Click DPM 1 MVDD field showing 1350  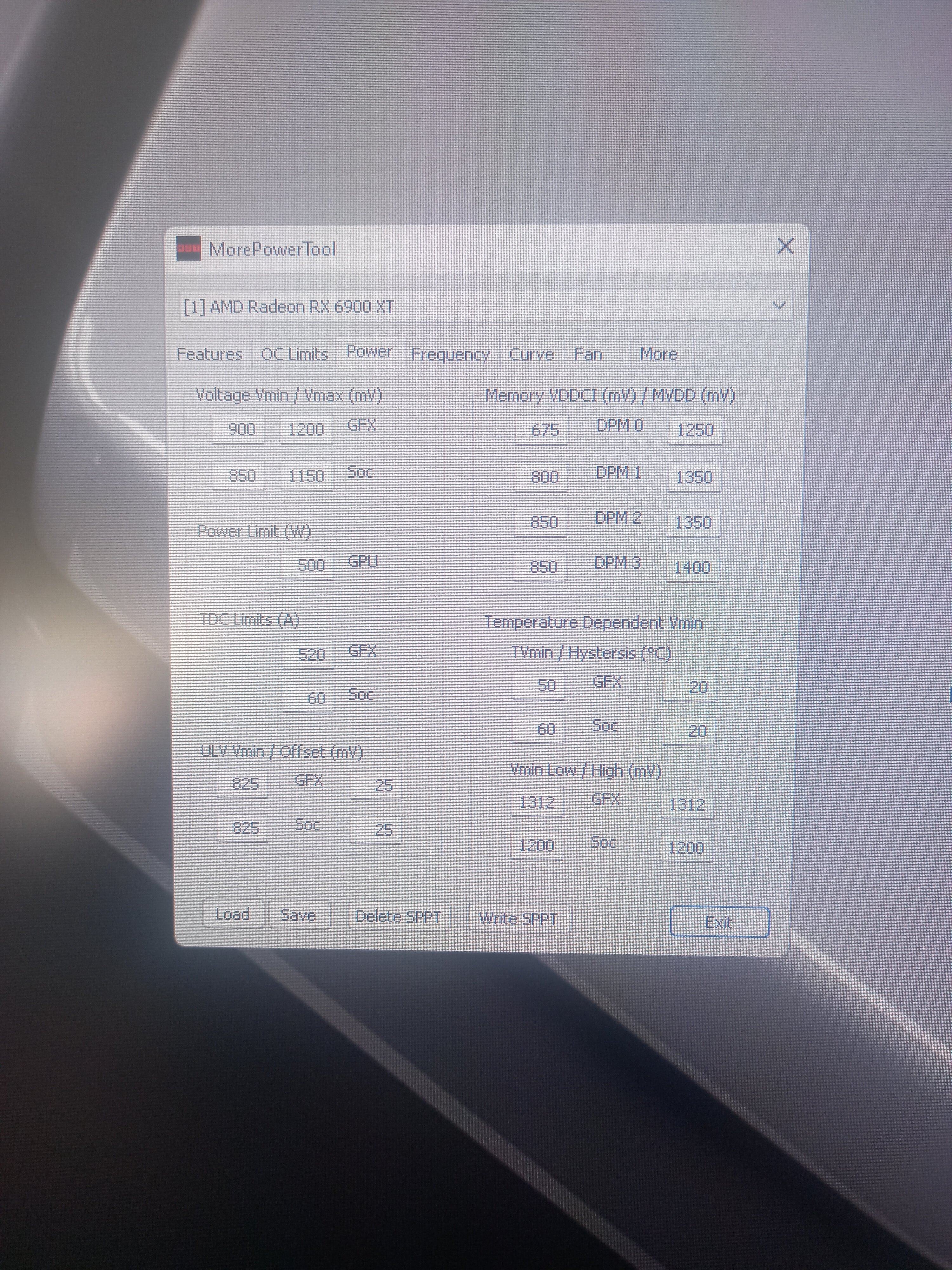click(694, 478)
